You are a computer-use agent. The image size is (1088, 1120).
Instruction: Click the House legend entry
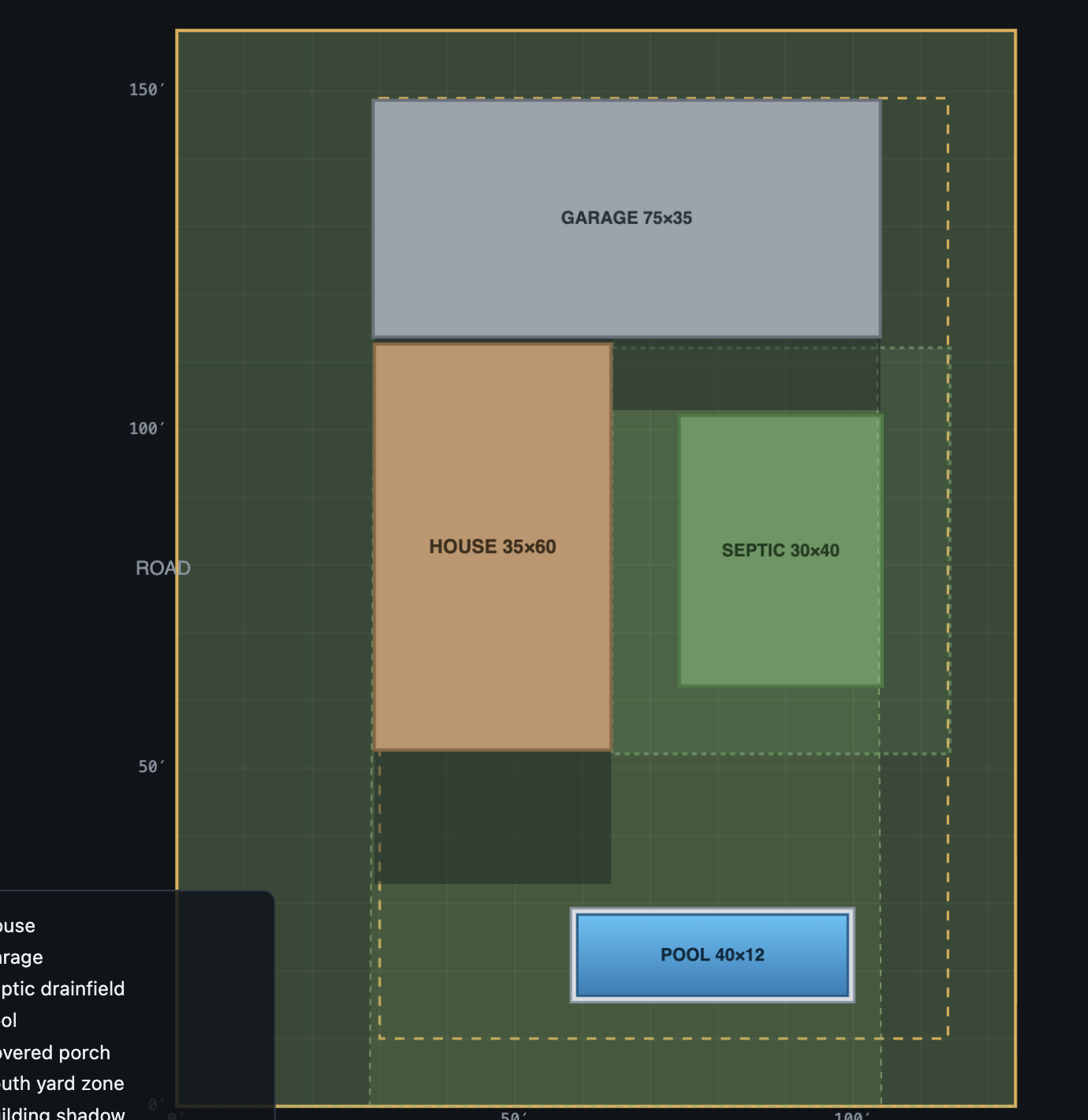(x=17, y=926)
